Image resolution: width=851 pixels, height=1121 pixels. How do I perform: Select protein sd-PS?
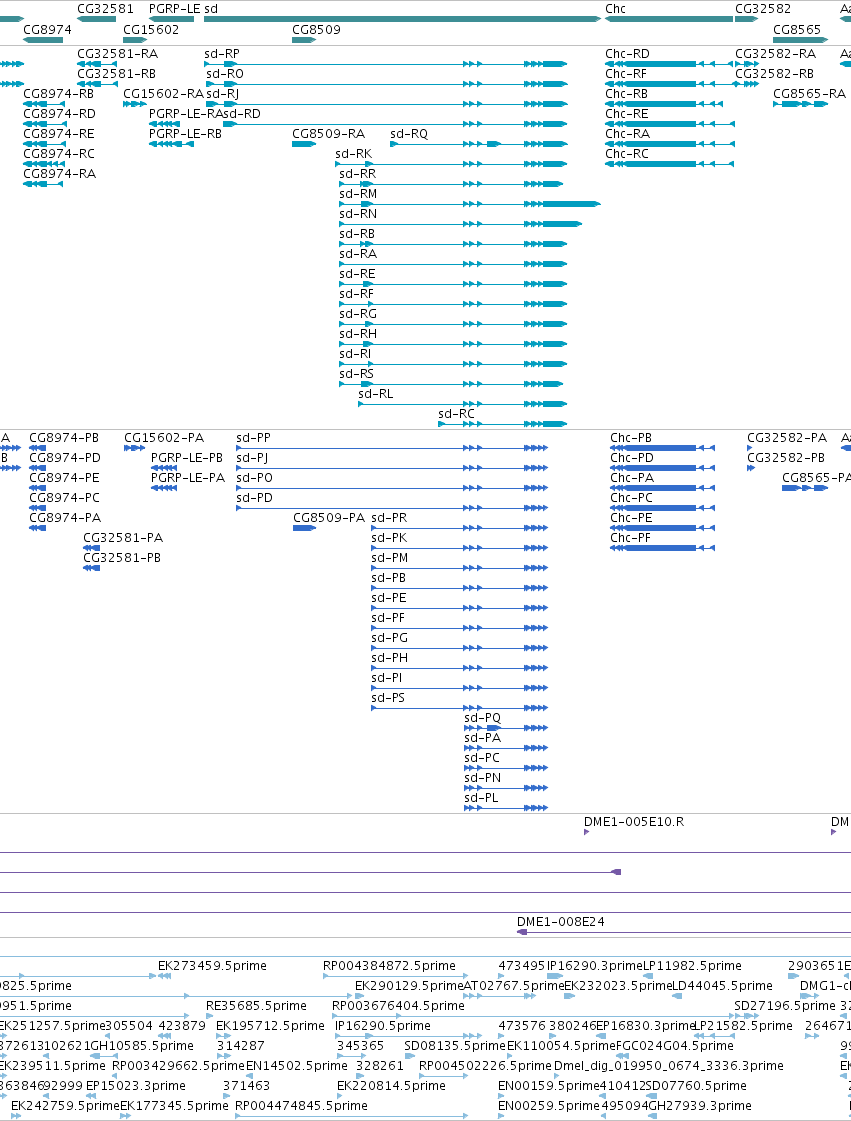[x=460, y=708]
